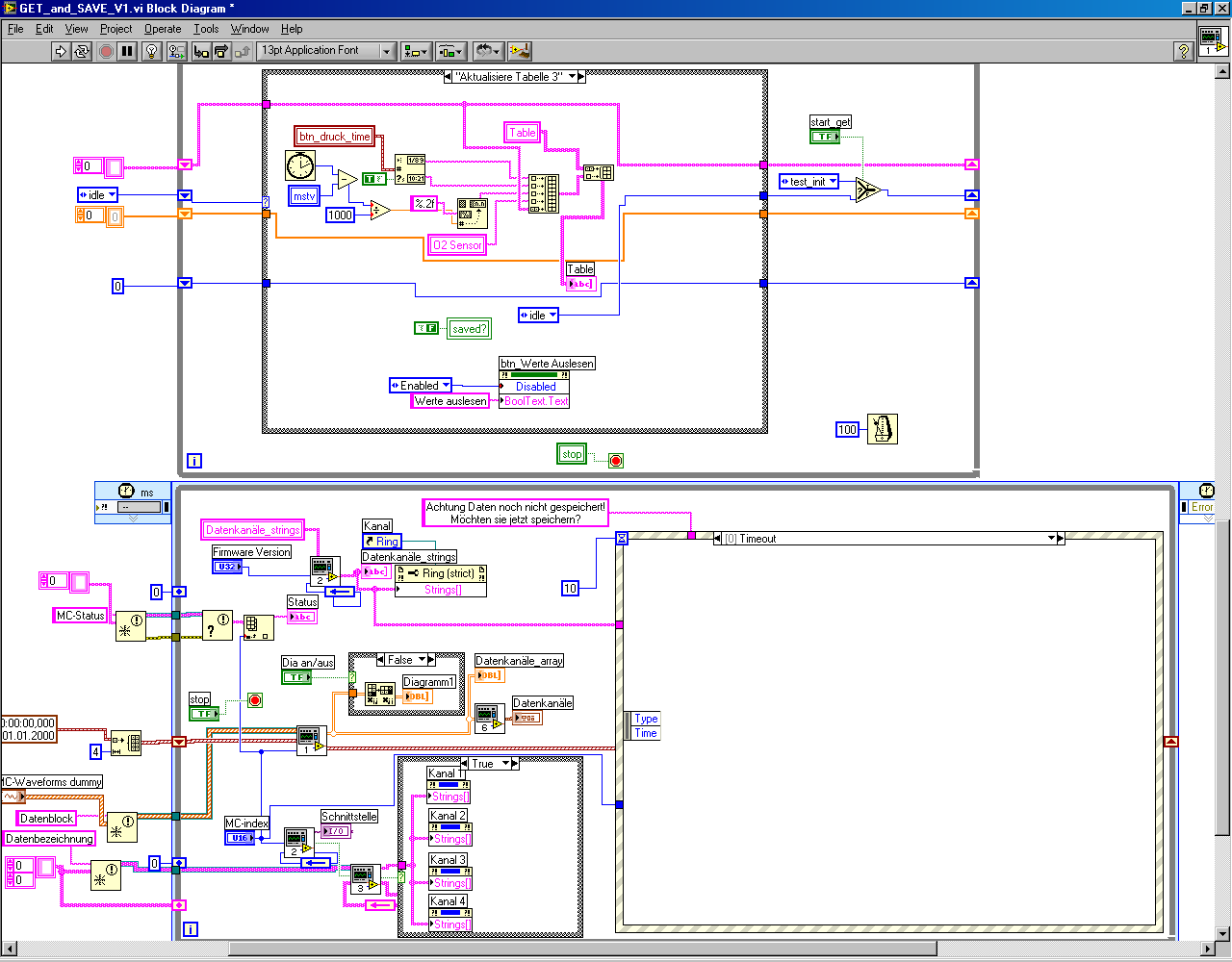Screen dimensions: 1232x962
Task: Toggle Retain Wire Values toolbar button
Action: [176, 51]
